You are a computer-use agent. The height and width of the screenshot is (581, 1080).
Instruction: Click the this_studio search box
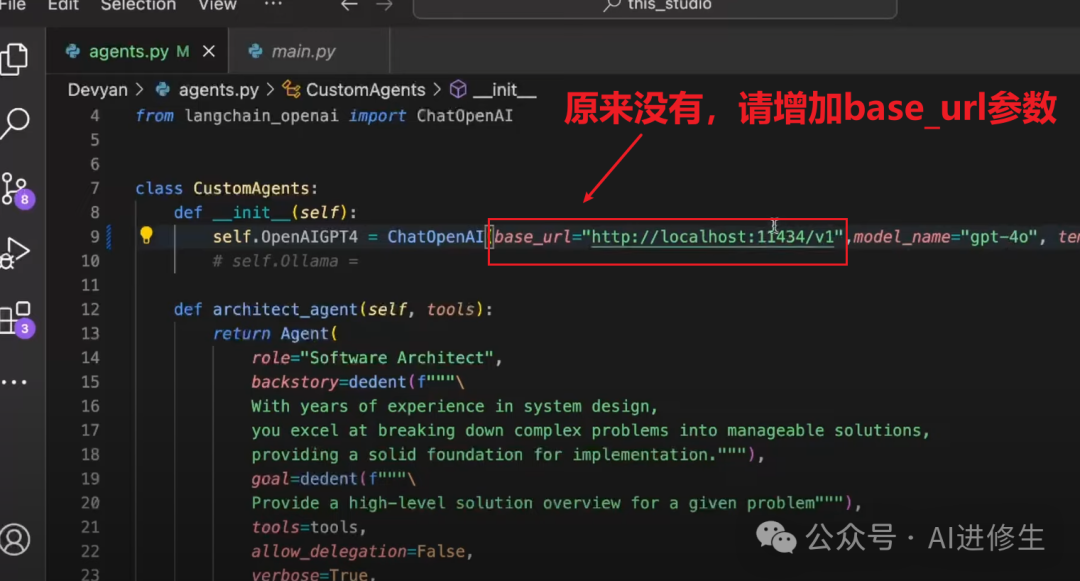click(655, 7)
